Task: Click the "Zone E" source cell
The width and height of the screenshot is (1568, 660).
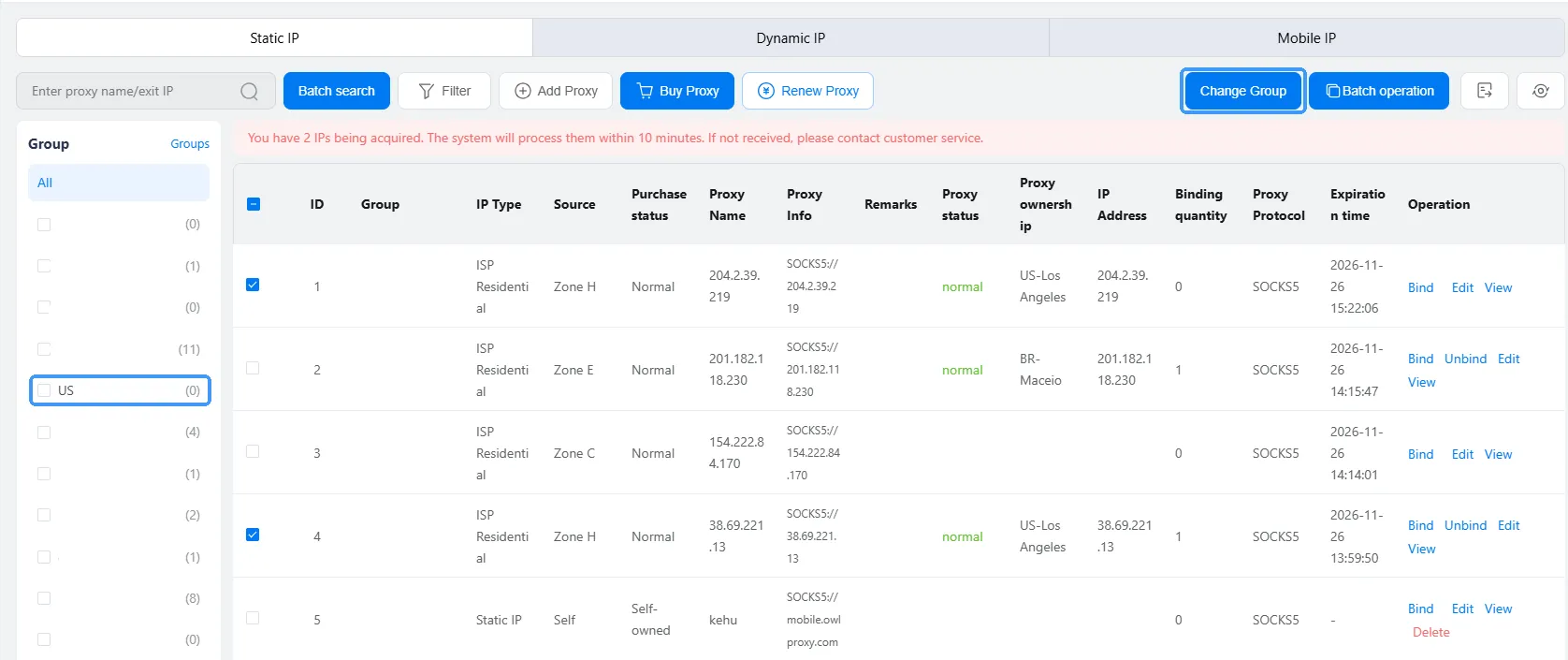Action: (x=573, y=370)
